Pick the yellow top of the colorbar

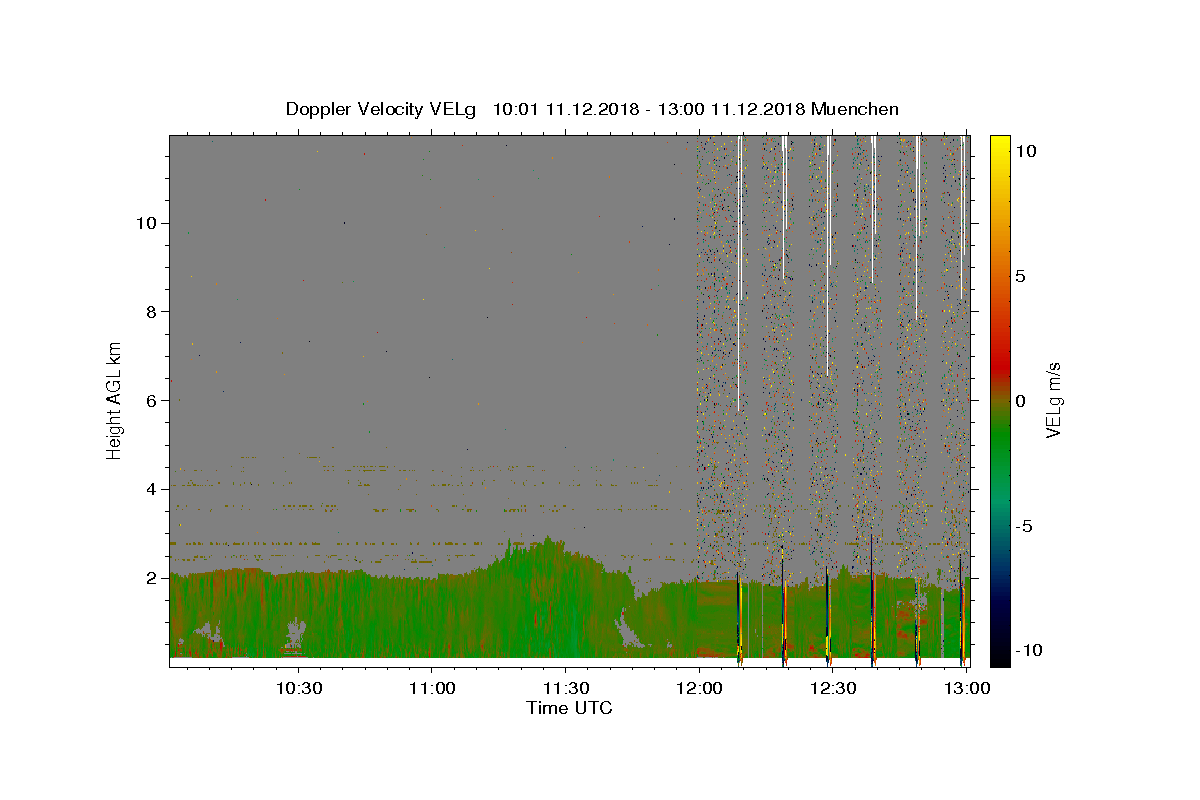coord(1000,145)
